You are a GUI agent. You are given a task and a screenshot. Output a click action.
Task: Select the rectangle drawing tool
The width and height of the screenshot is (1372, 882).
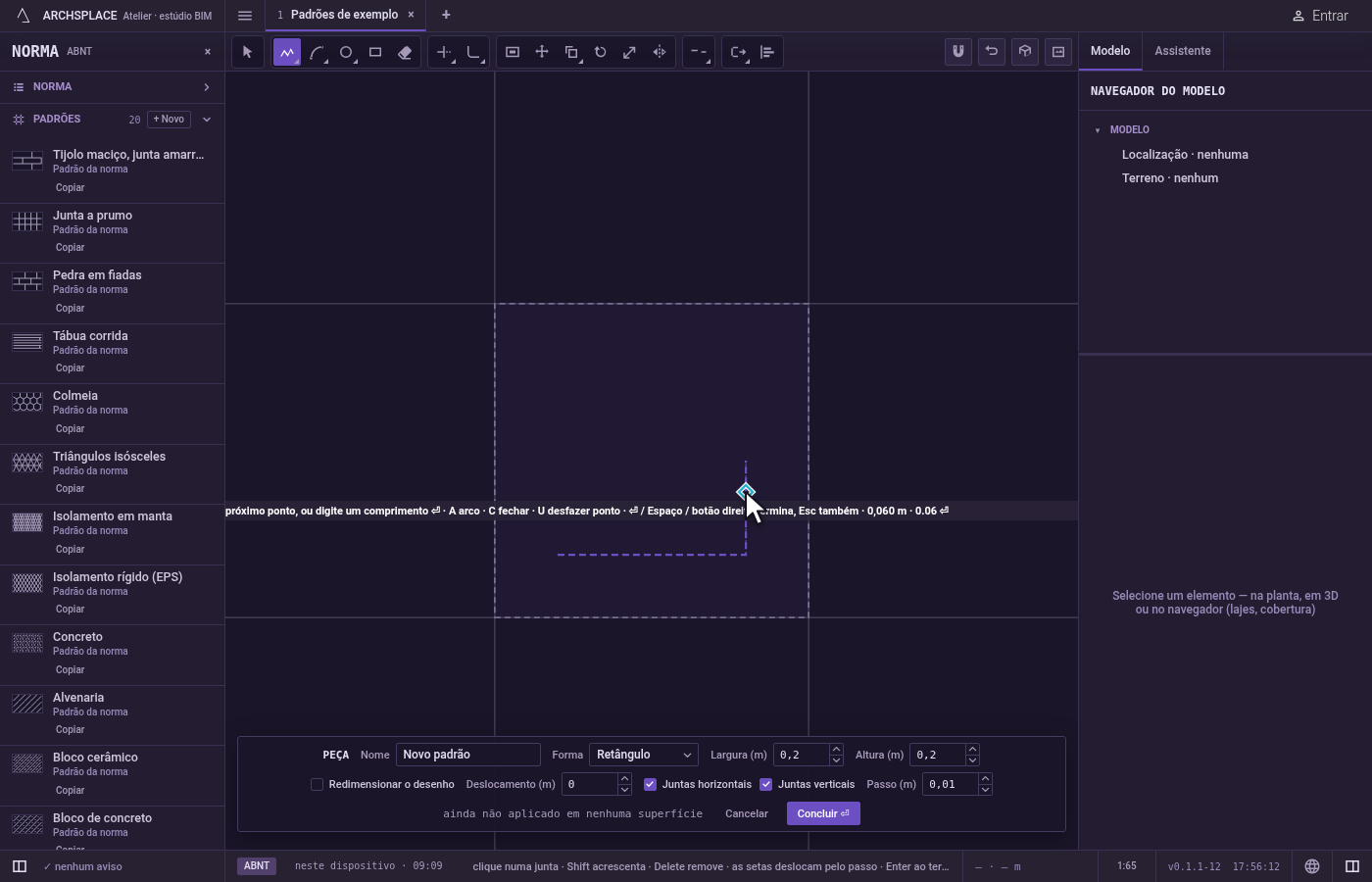[375, 52]
